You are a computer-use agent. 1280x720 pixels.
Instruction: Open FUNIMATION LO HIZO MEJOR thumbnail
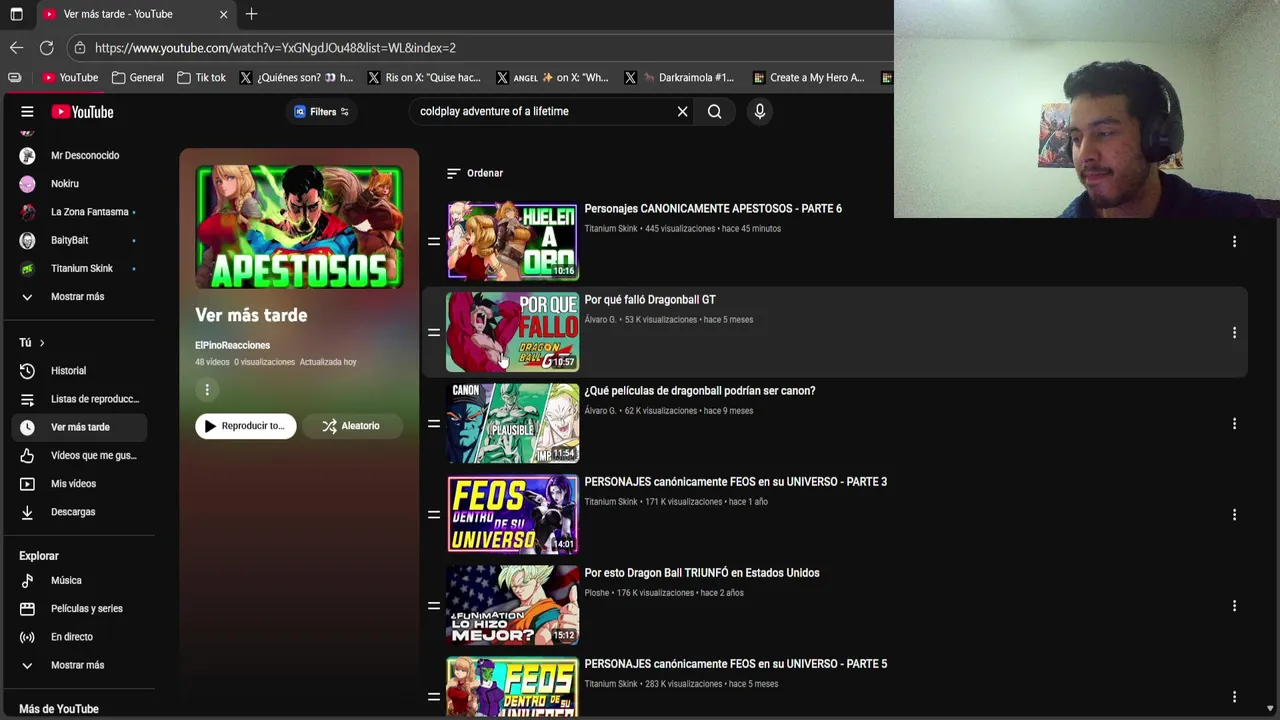[512, 605]
